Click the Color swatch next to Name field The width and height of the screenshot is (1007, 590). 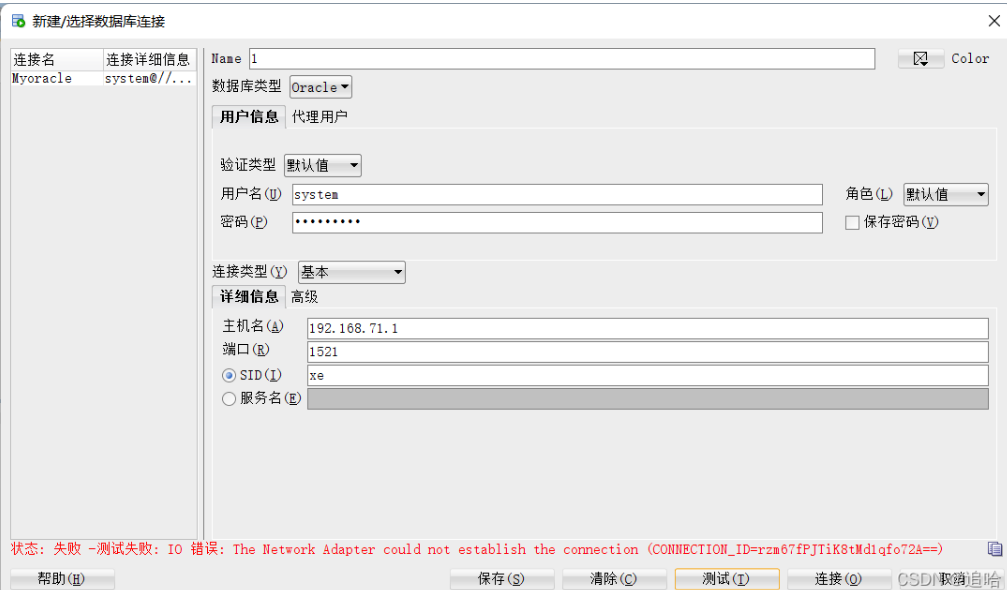tap(920, 58)
